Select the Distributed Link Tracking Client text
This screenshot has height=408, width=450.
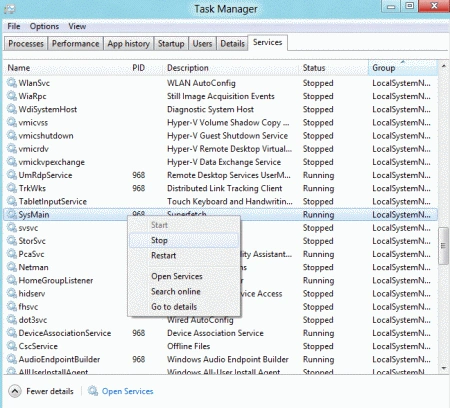click(225, 188)
